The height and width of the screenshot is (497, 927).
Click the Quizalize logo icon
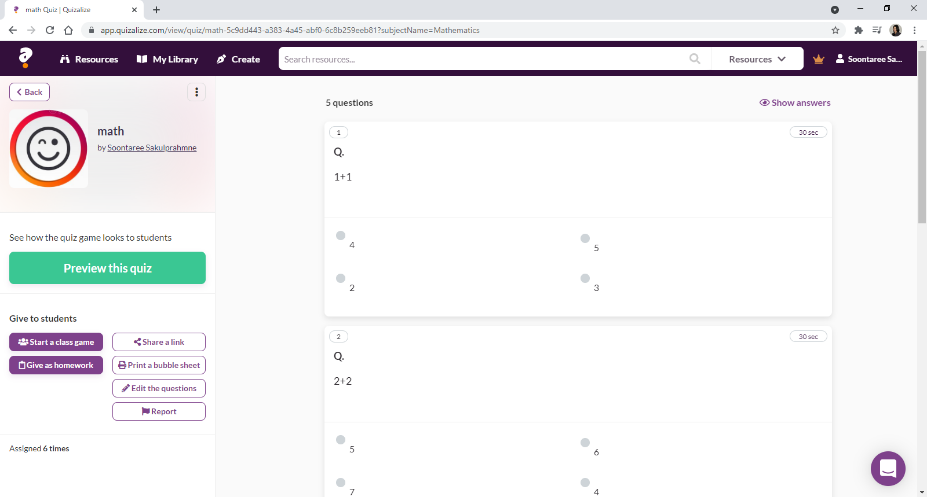tap(25, 58)
